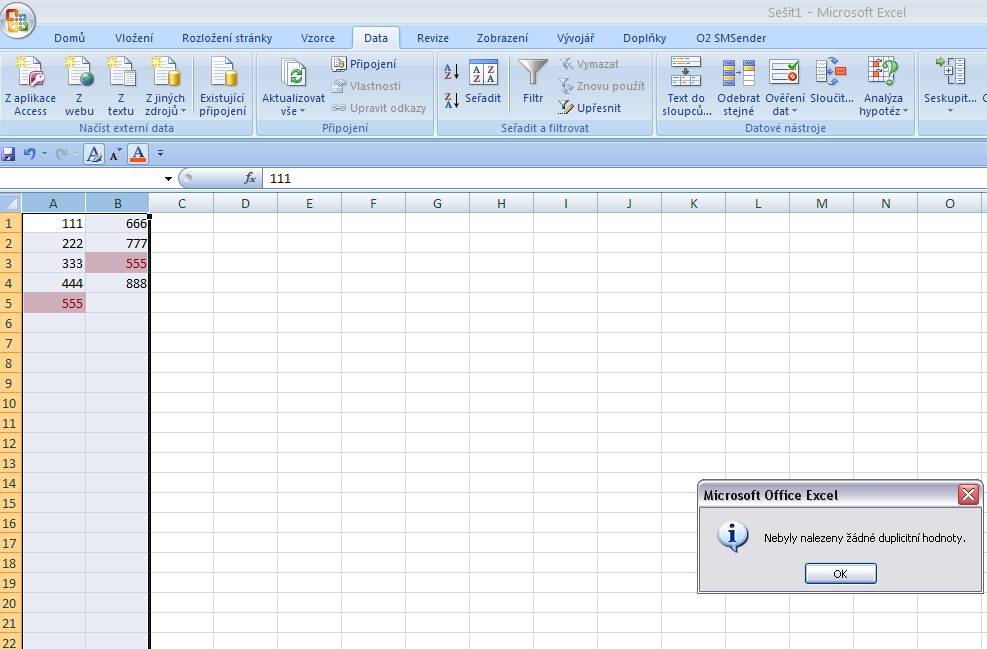
Task: Select cell A3 containing 333
Action: click(54, 264)
